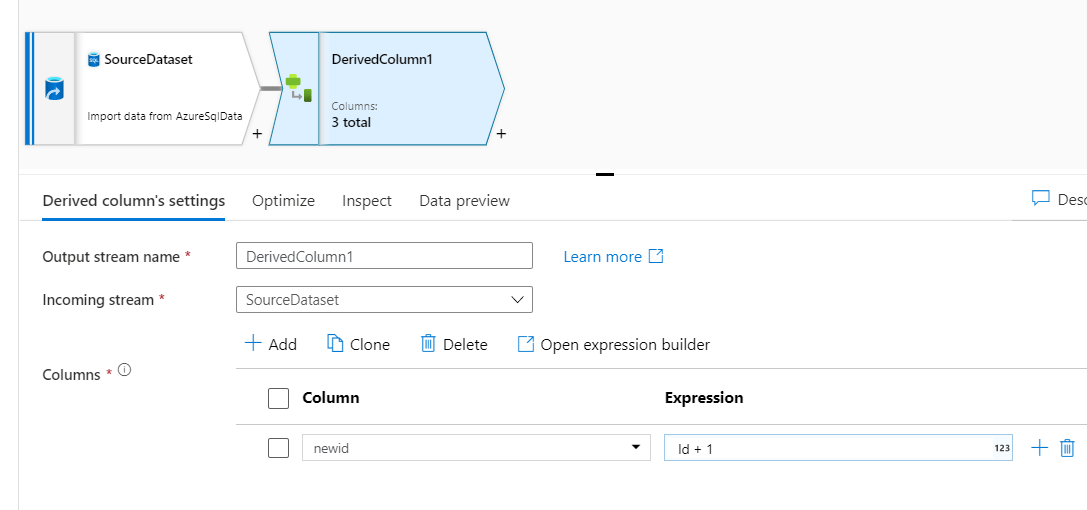The width and height of the screenshot is (1087, 510).
Task: Open the newid column name dropdown
Action: coord(635,448)
